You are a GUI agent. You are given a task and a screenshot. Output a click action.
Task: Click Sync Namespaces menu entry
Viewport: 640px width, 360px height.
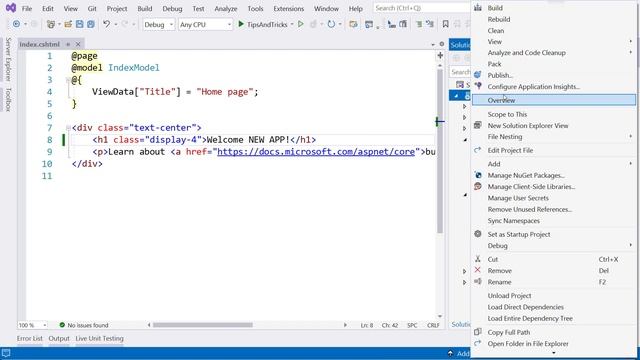(x=554, y=221)
